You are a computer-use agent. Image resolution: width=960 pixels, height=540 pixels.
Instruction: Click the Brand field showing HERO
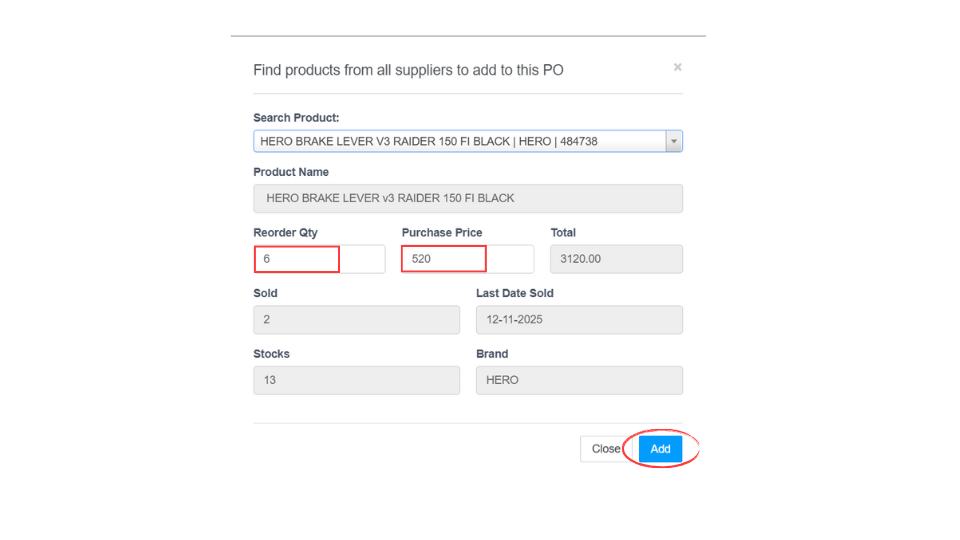579,380
